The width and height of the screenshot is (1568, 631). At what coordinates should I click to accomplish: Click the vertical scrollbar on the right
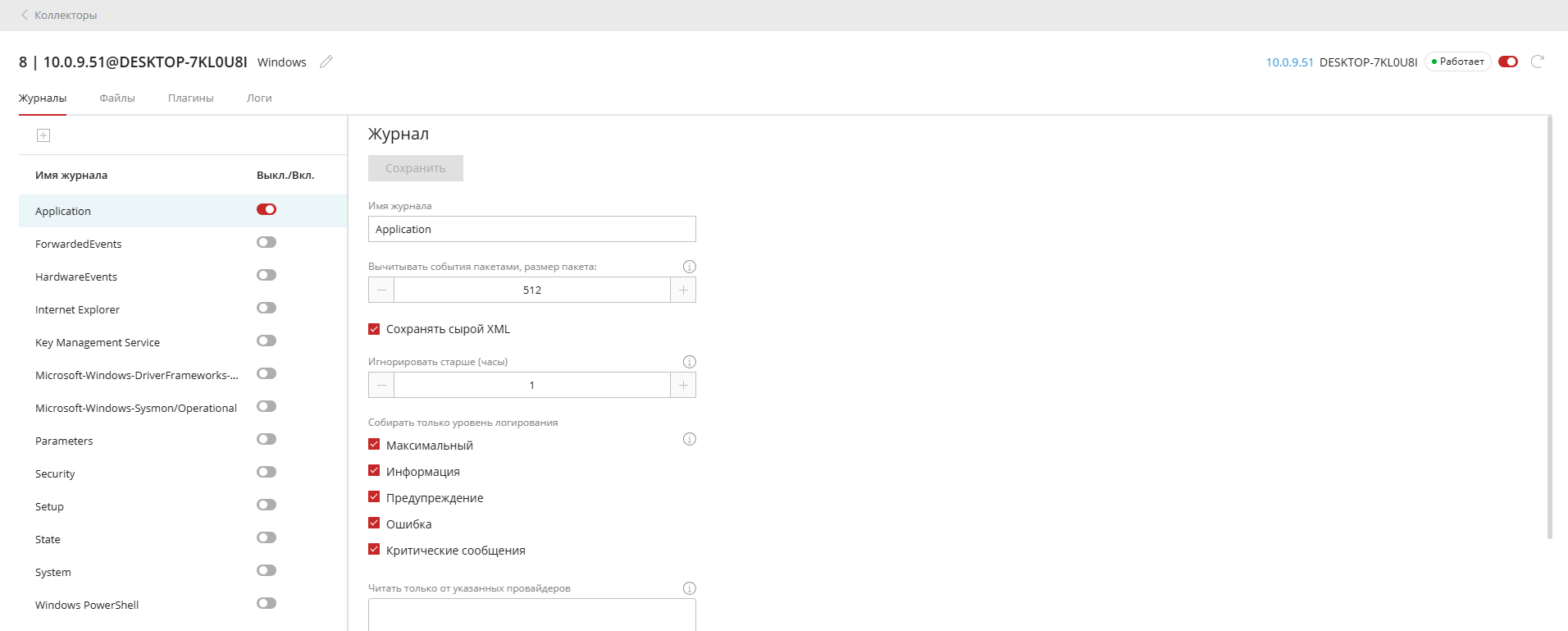tap(1550, 328)
